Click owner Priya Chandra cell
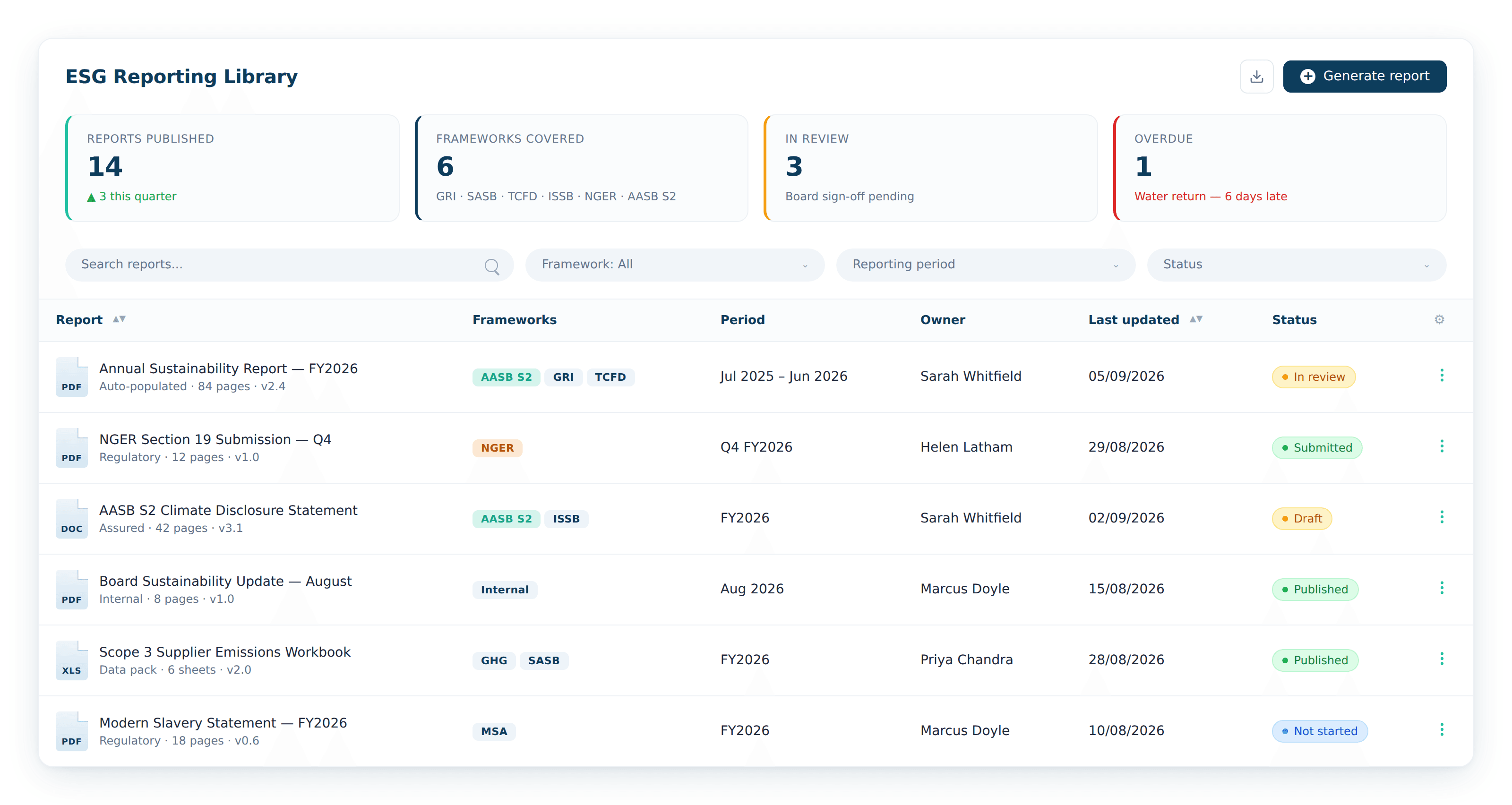This screenshot has height=805, width=1512. pos(966,659)
